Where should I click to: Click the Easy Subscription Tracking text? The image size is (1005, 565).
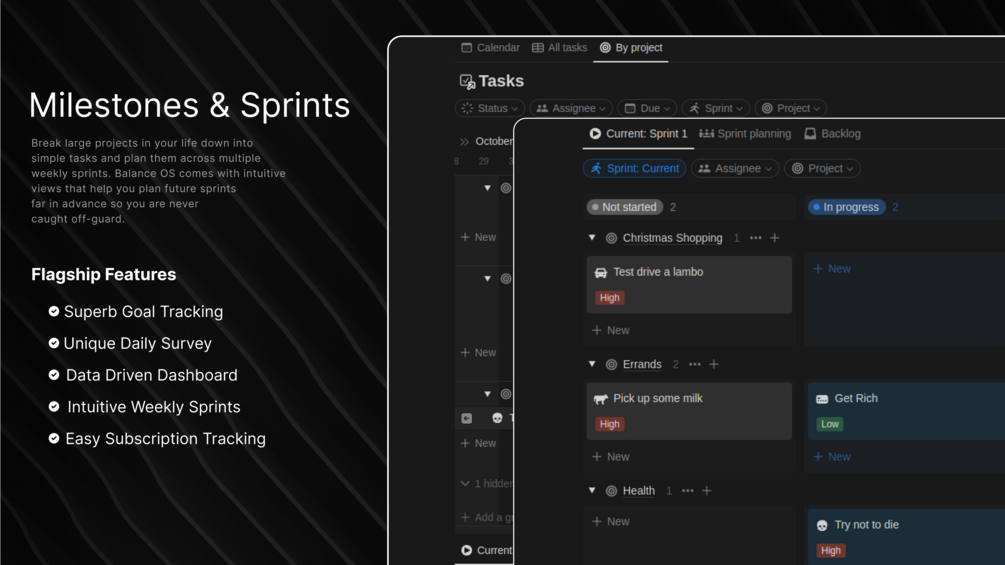(x=165, y=438)
